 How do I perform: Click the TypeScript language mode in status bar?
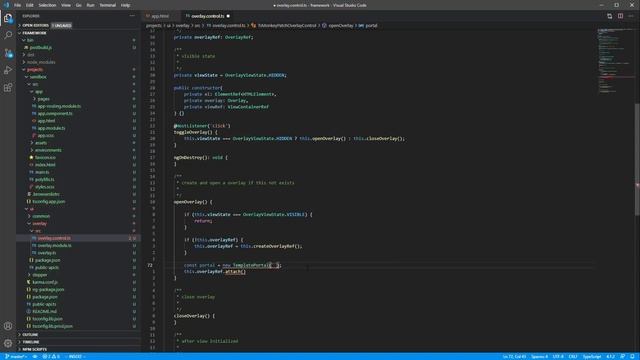click(592, 356)
